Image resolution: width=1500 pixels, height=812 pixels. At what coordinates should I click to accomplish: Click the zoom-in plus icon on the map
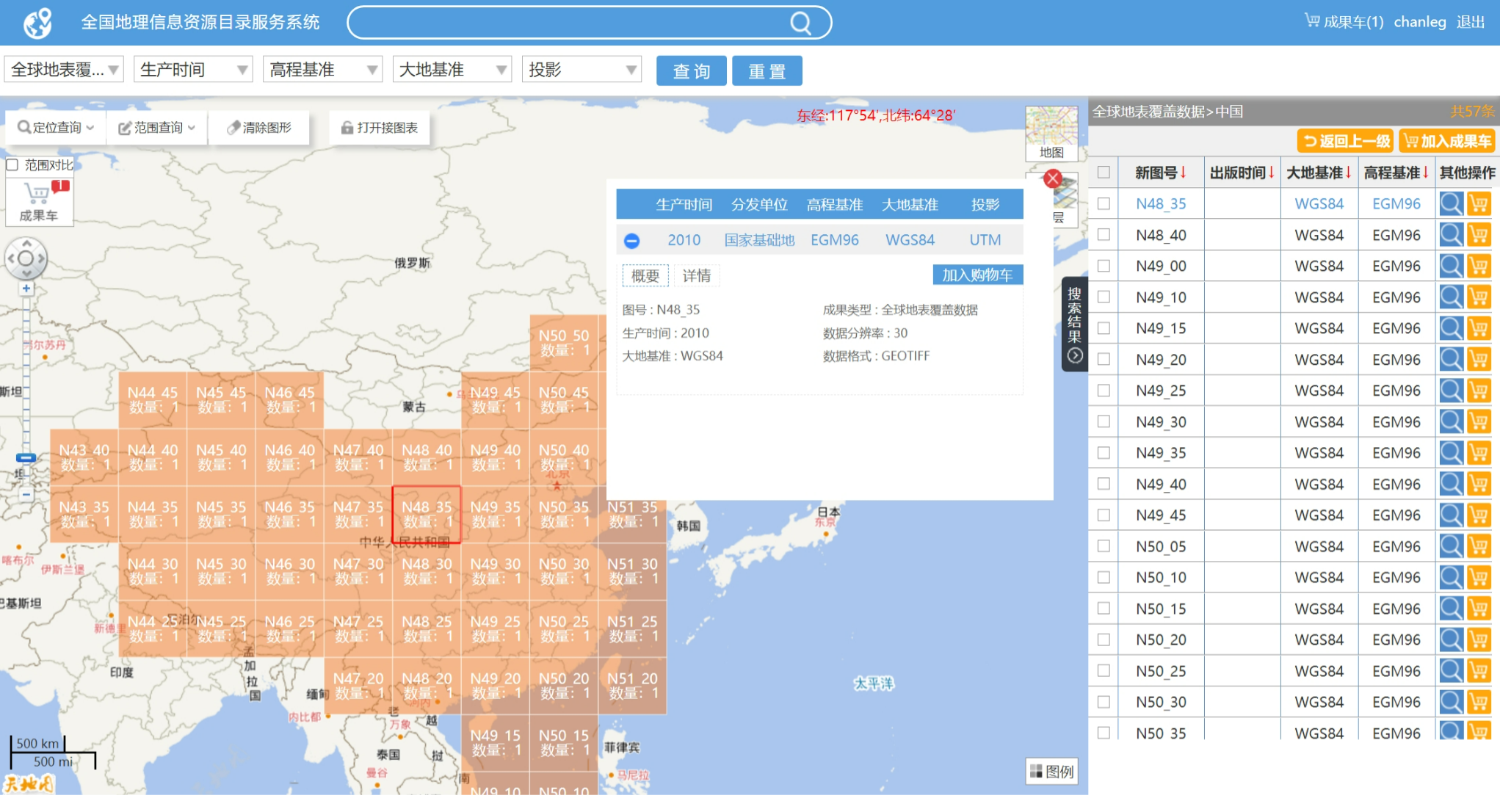(26, 289)
